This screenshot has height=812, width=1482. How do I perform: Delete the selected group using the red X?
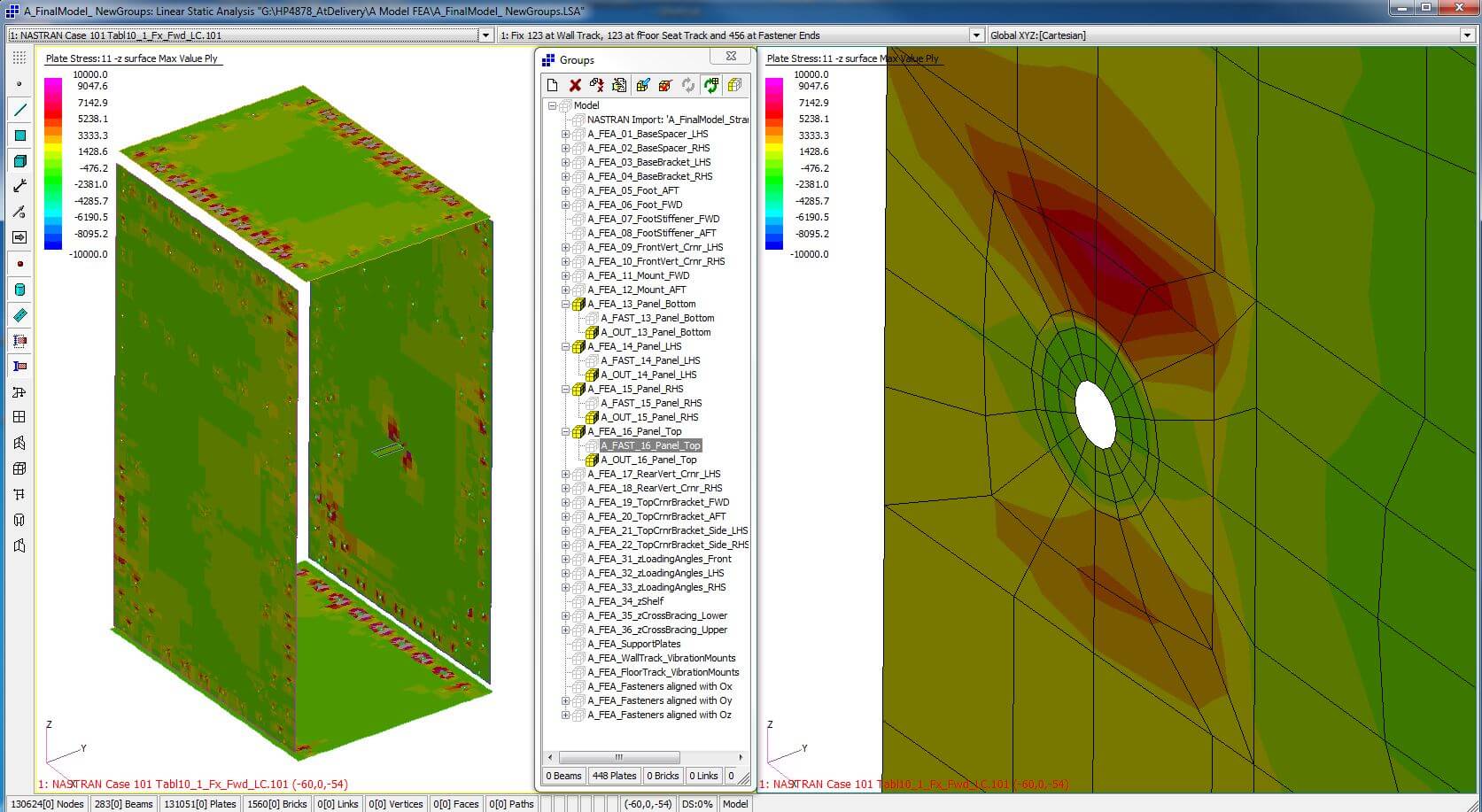(575, 85)
